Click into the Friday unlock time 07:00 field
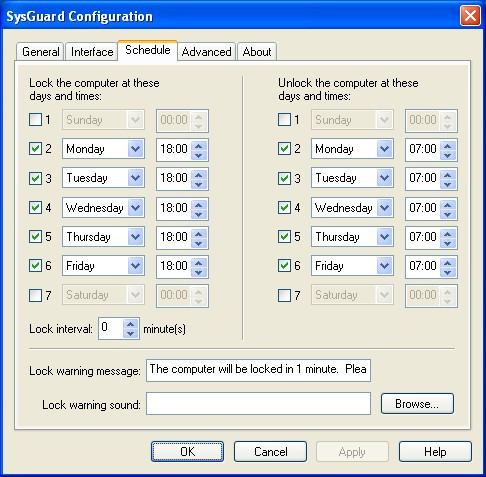This screenshot has height=477, width=486. tap(423, 266)
